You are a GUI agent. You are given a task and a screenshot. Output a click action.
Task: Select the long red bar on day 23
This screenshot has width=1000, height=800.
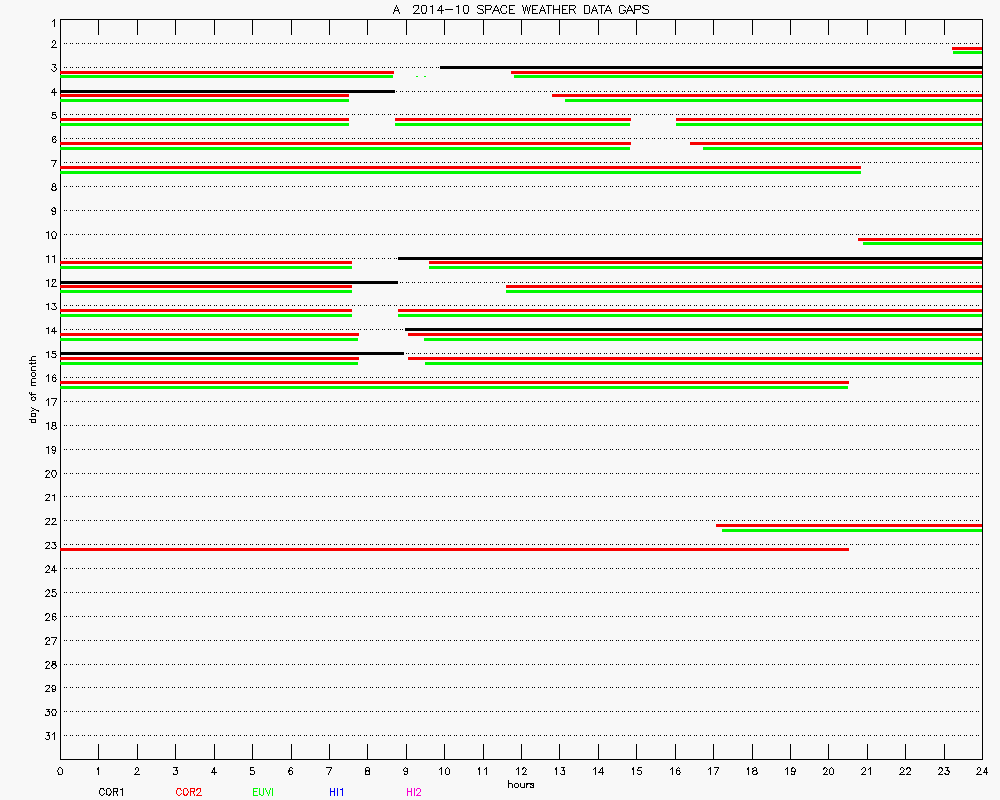(x=454, y=549)
